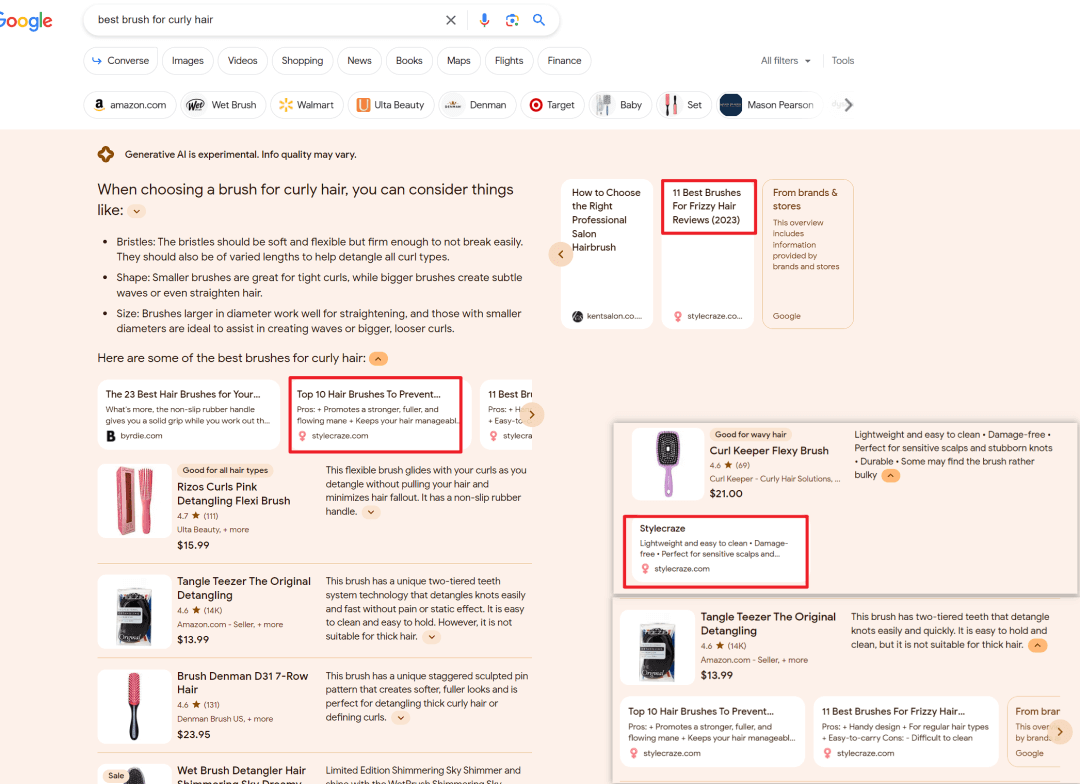Open right panel 11 Best Brushes For Frizzy Hair card
Viewport: 1080px width, 784px height.
point(906,732)
